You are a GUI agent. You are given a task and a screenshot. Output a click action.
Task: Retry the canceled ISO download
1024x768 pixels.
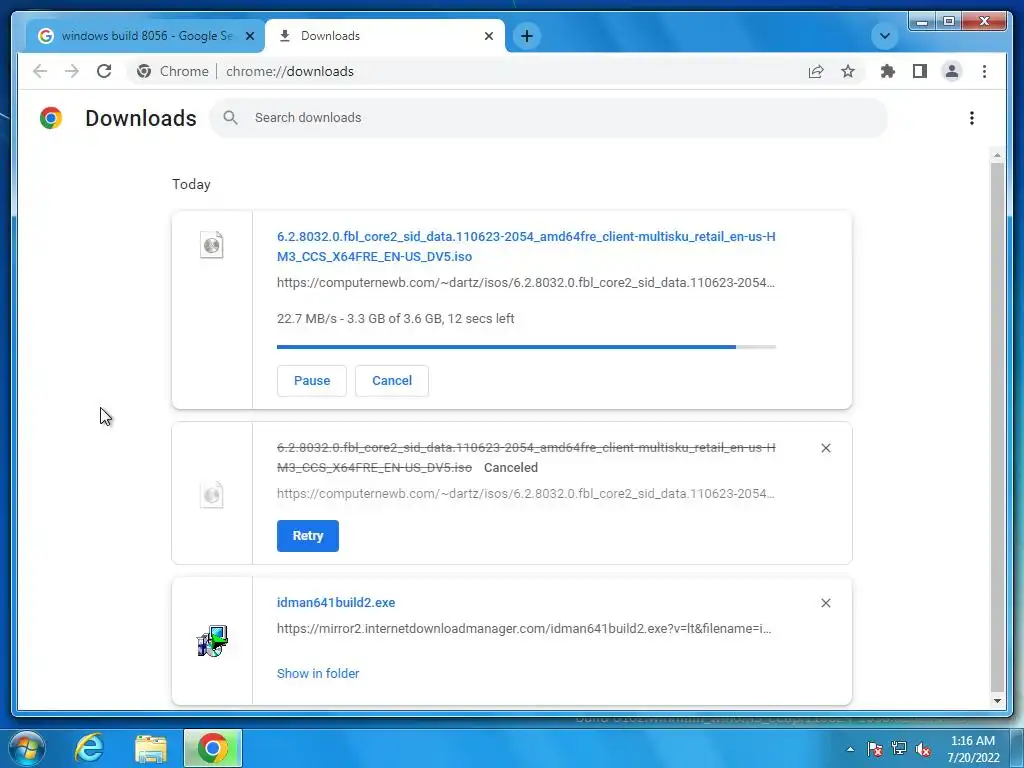(308, 536)
